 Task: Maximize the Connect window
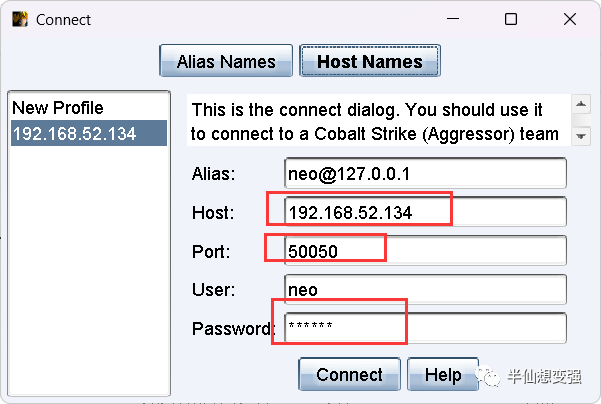click(x=511, y=19)
